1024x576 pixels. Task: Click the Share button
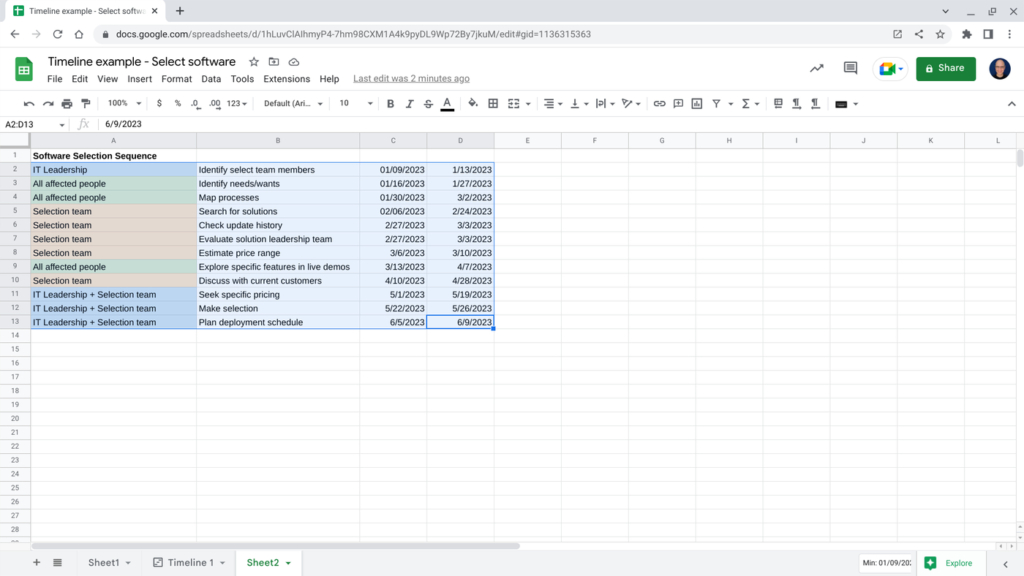[945, 69]
